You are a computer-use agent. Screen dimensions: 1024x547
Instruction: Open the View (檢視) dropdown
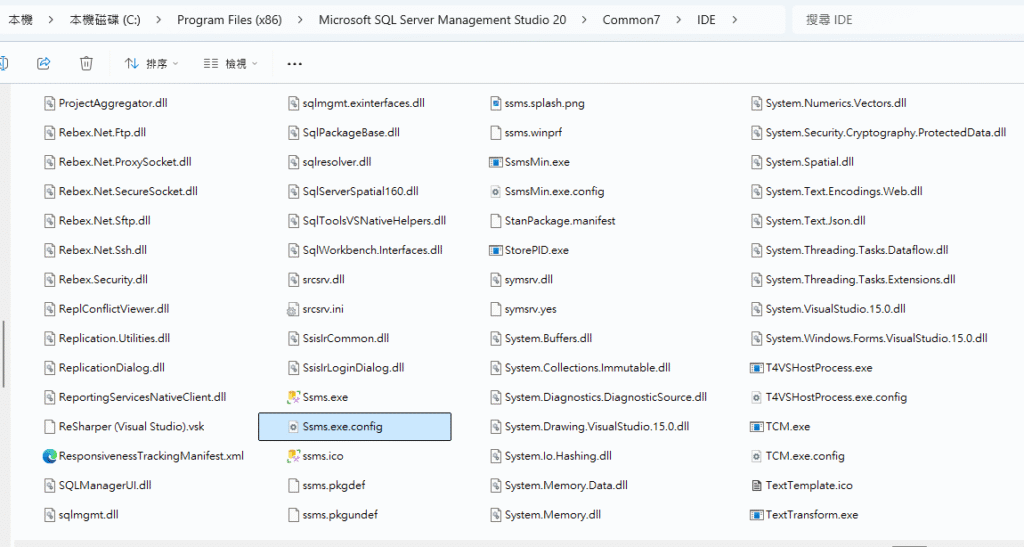click(x=231, y=63)
